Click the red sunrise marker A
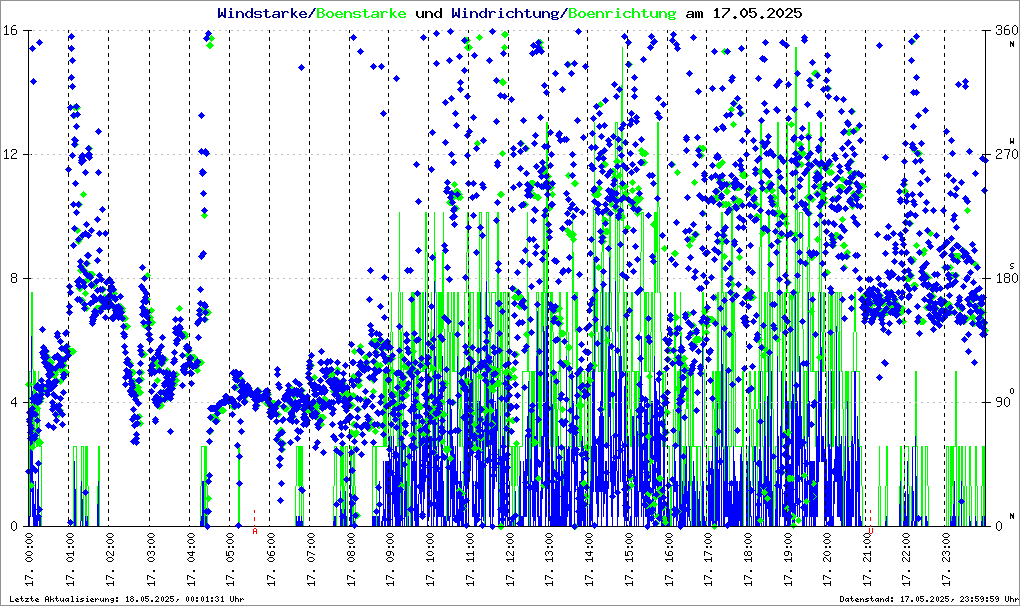1020x606 pixels. tap(255, 531)
